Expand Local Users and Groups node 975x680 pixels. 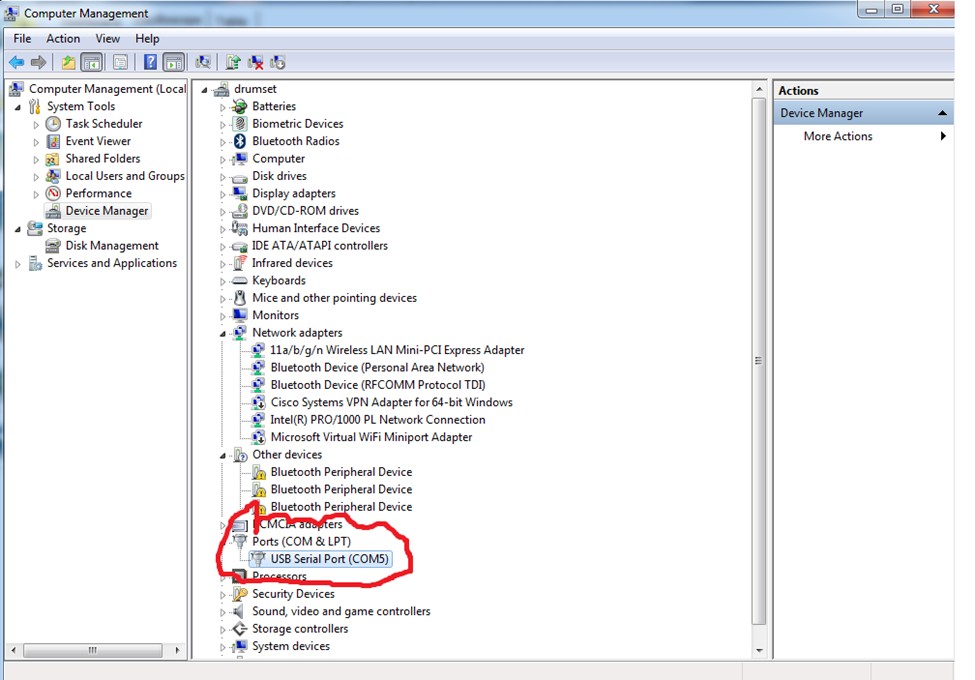[36, 177]
